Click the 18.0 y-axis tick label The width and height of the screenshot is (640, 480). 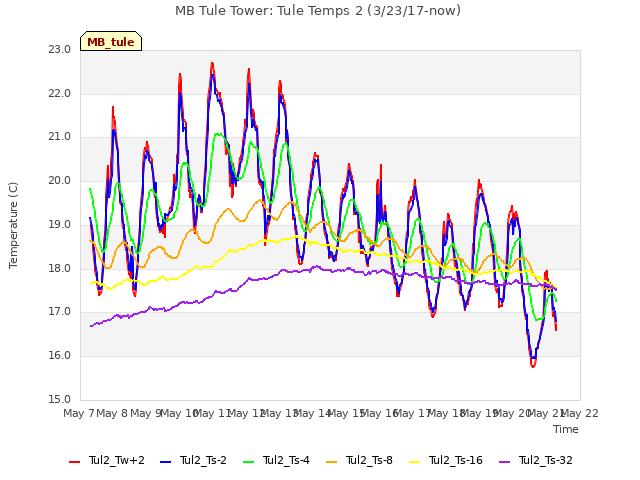coord(59,269)
